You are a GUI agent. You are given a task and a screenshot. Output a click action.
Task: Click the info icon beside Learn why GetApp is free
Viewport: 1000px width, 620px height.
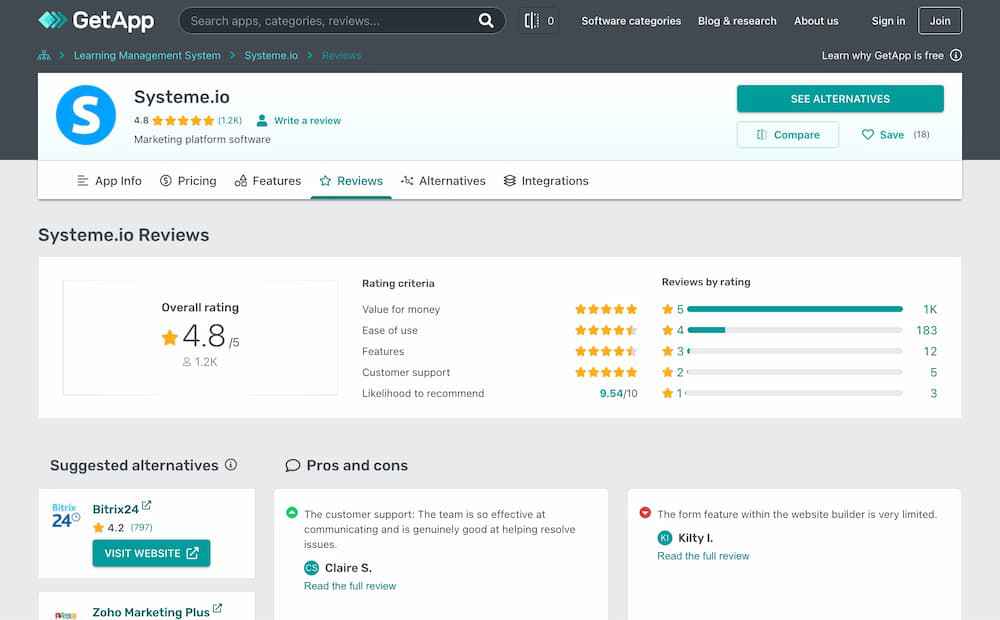click(956, 56)
